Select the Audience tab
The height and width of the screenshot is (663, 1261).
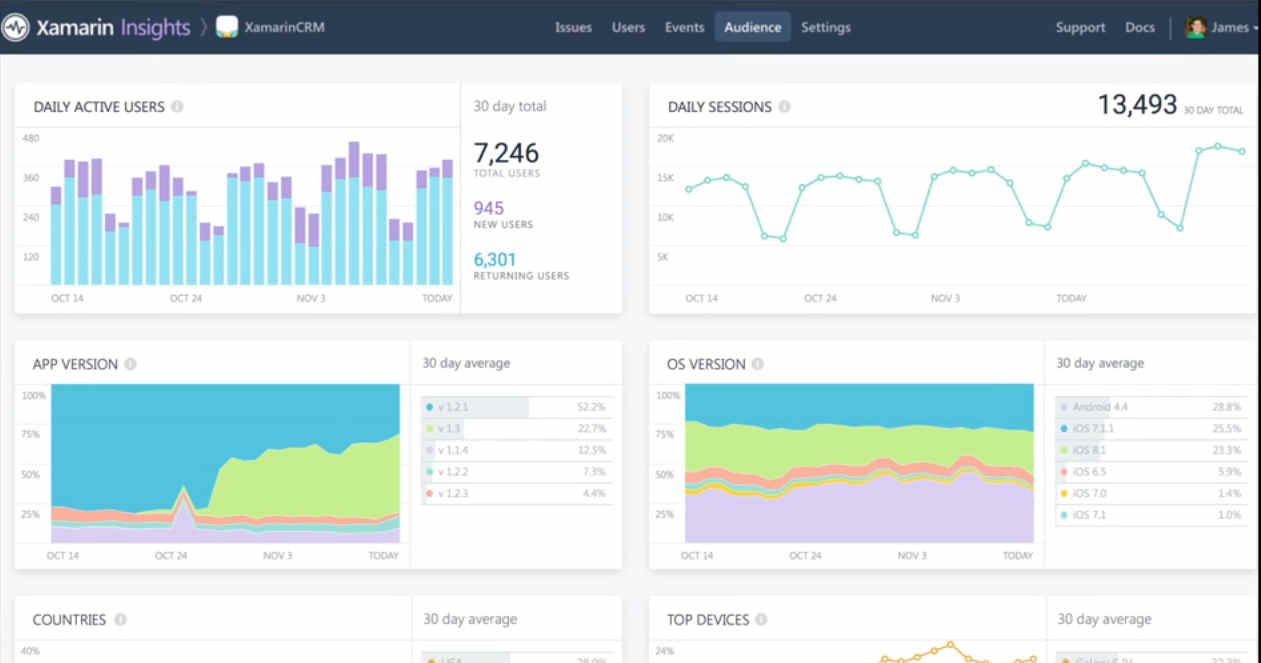pos(752,27)
